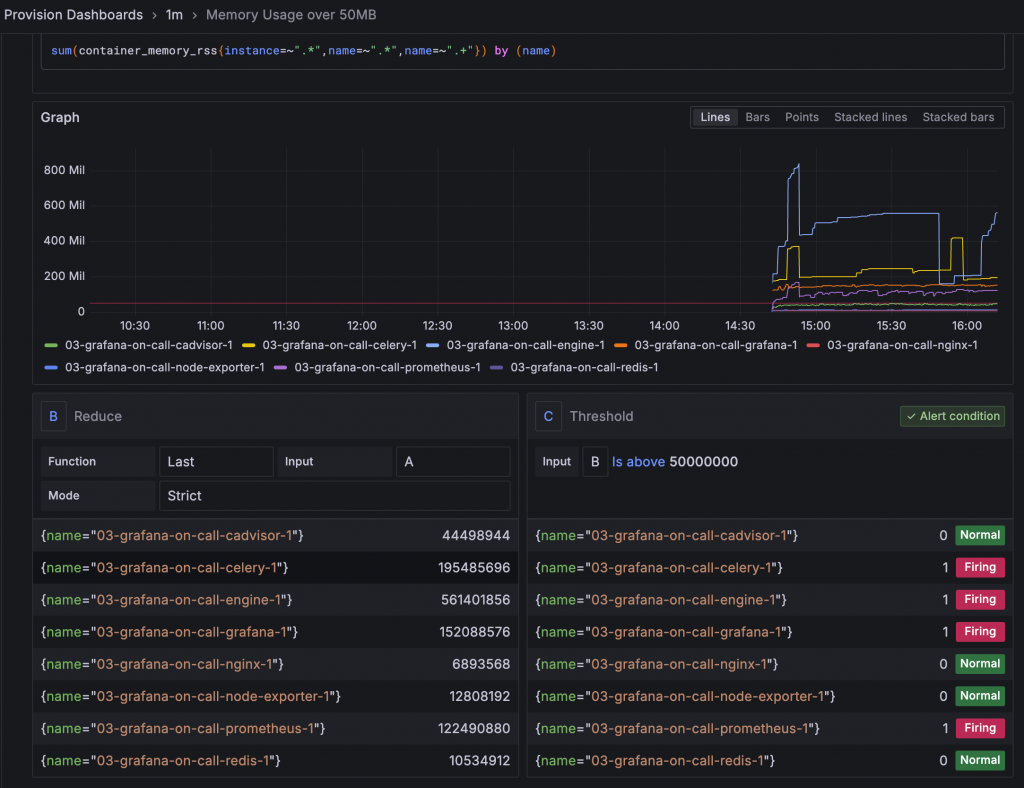Click the Normal badge for nginx-1
1024x788 pixels.
[980, 664]
